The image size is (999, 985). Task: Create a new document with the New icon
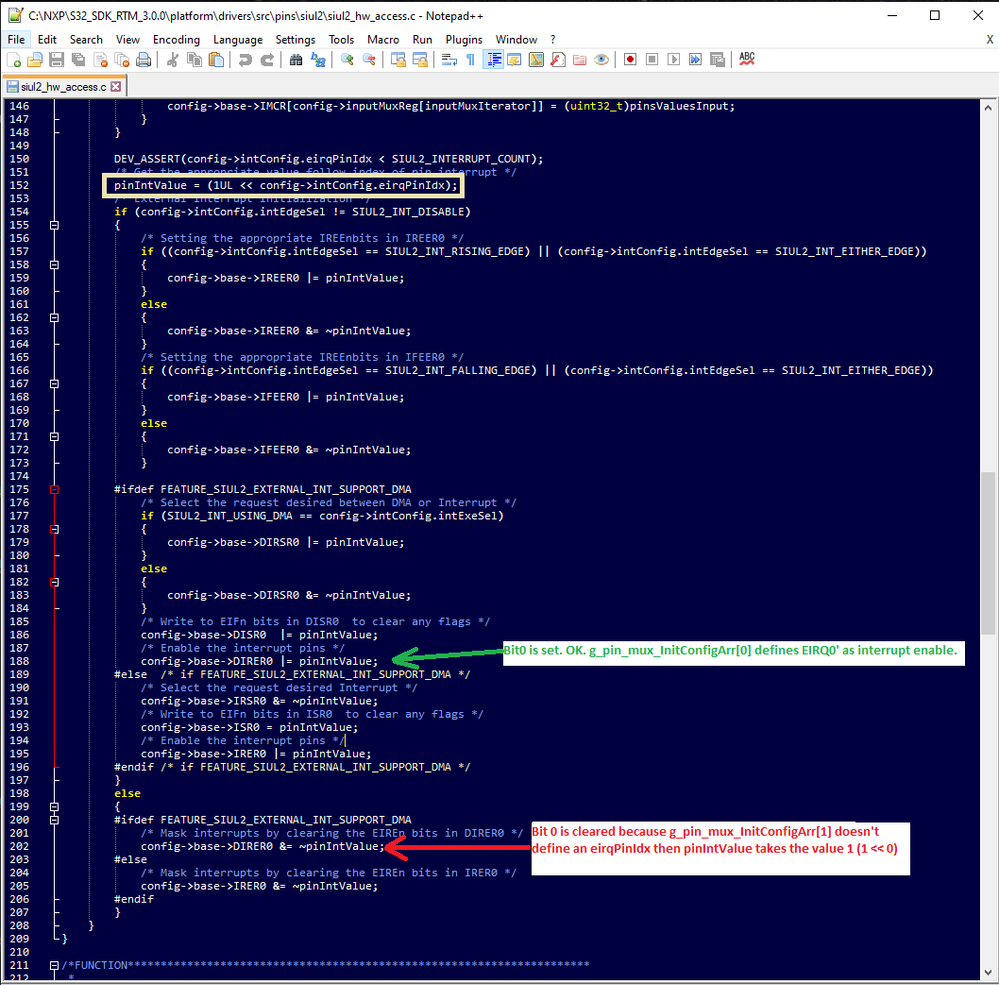(x=14, y=60)
